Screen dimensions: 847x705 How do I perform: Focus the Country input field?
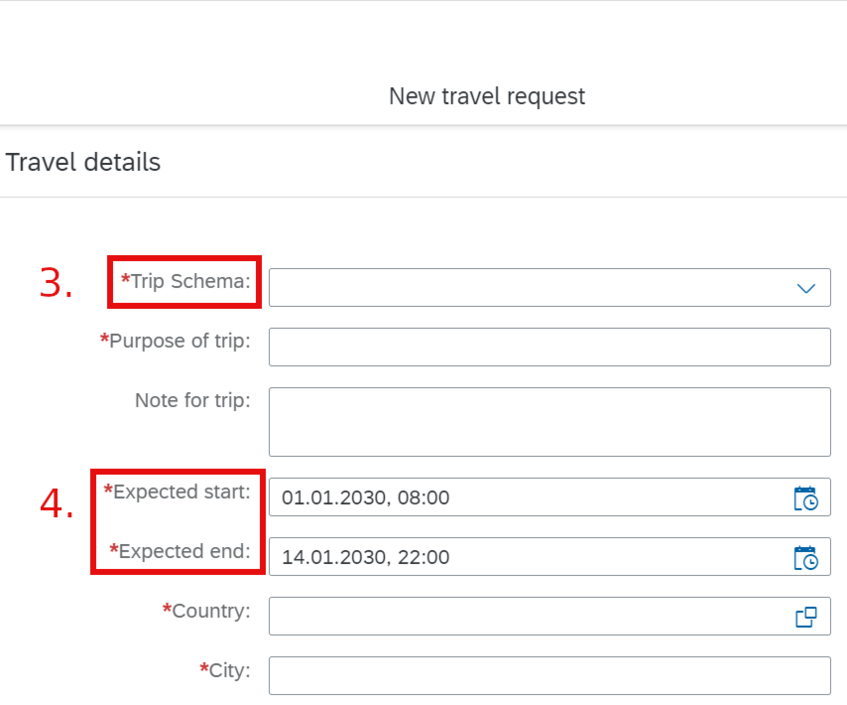549,616
